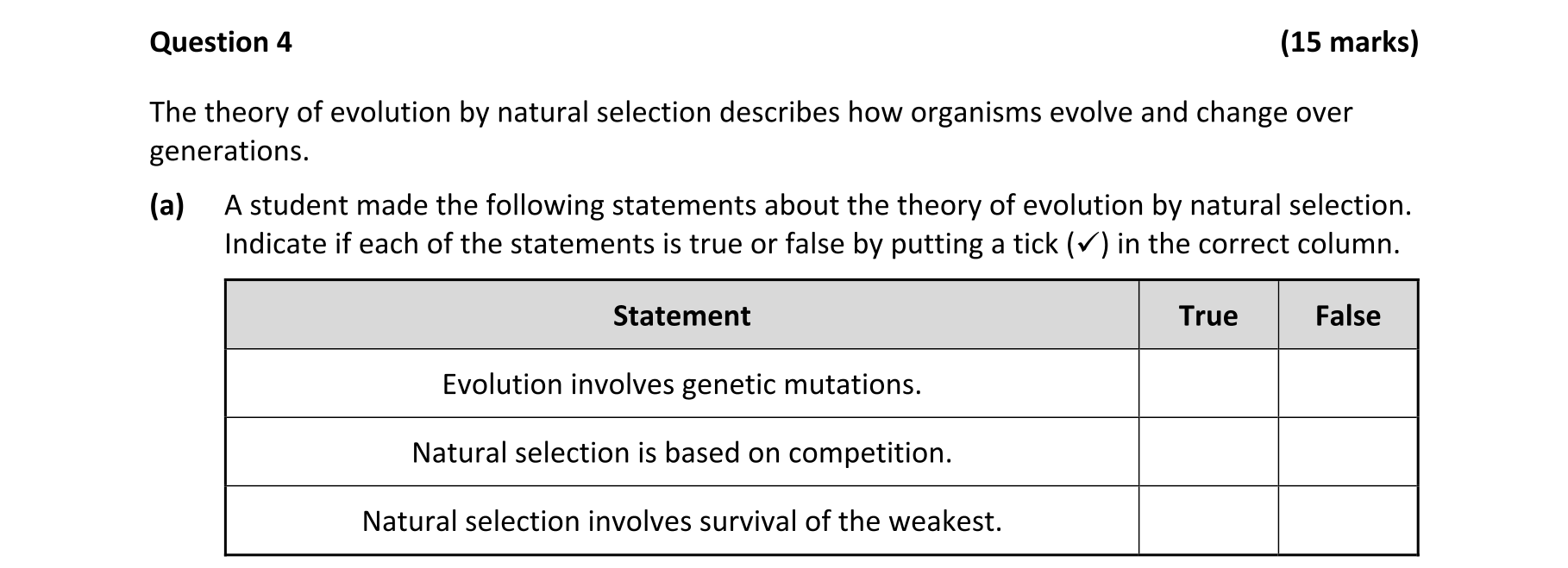Select the 'Statement' column header
This screenshot has width=1568, height=568.
pos(681,315)
